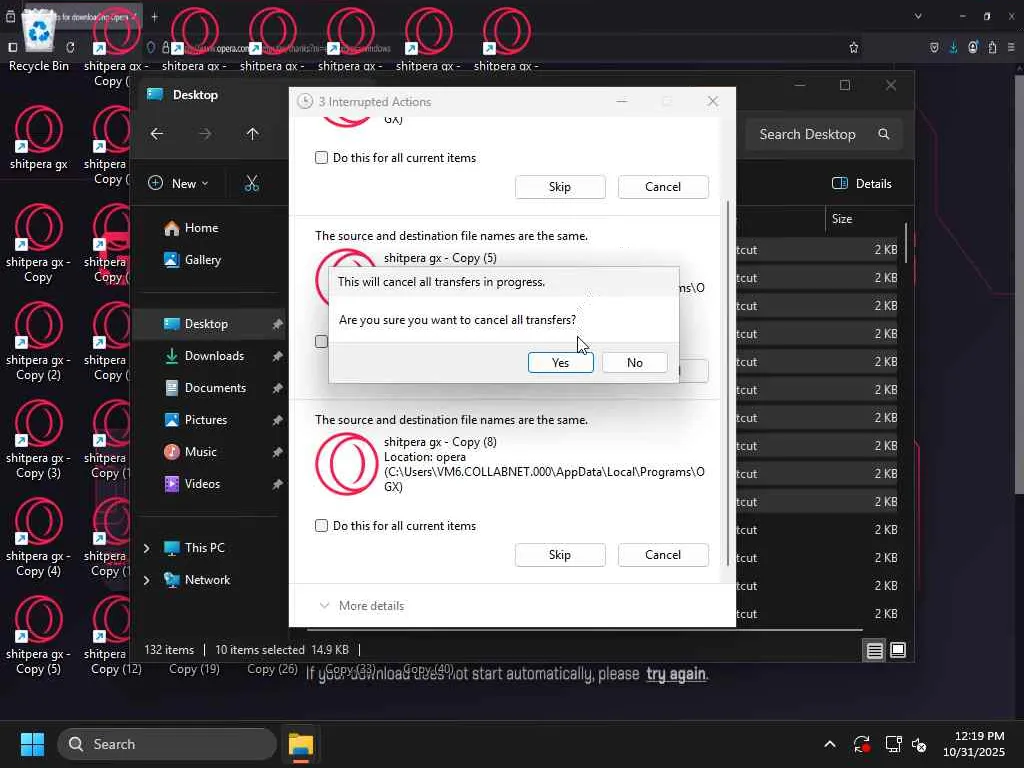Click the Cut scissors icon in Explorer toolbar
Screen dimensions: 1024x768
[x=251, y=184]
